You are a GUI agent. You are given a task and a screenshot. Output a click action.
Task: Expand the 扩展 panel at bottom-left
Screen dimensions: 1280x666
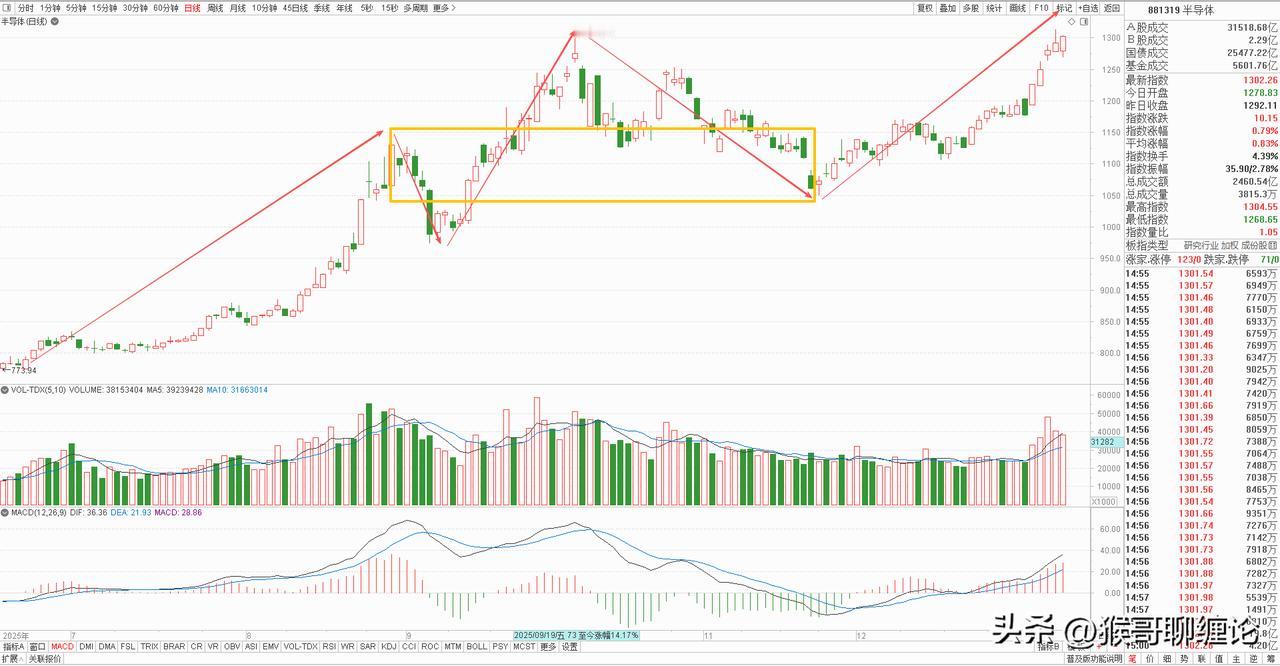pyautogui.click(x=11, y=659)
